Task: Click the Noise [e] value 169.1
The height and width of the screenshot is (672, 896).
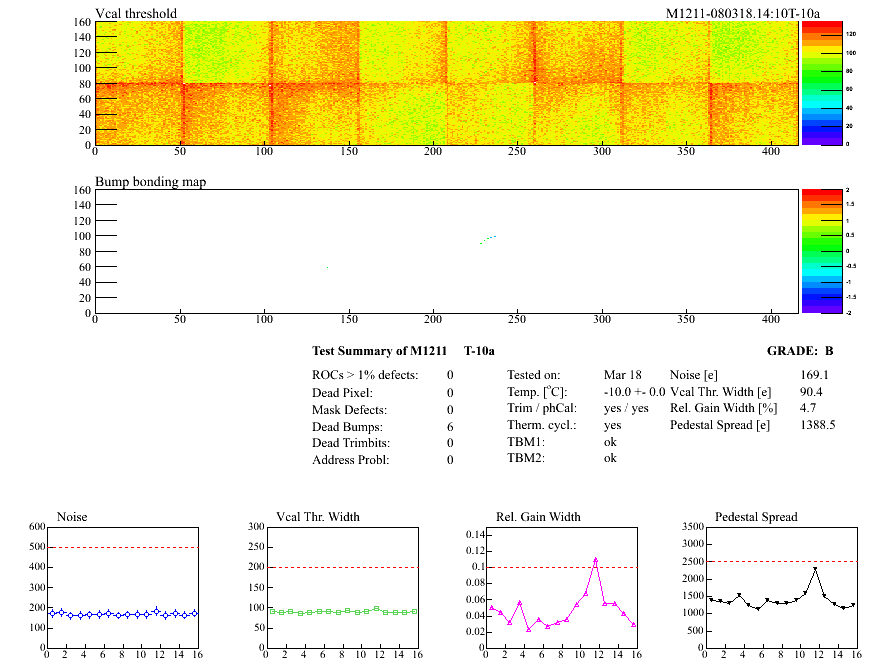Action: coord(816,375)
